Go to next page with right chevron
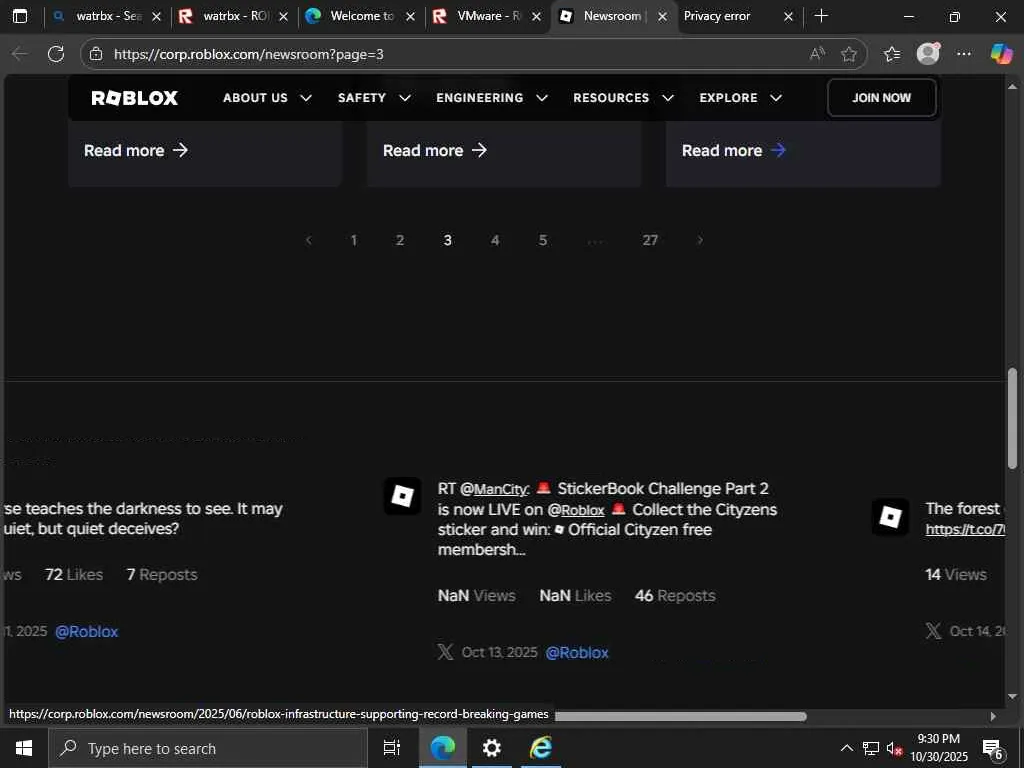The height and width of the screenshot is (768, 1024). 700,240
